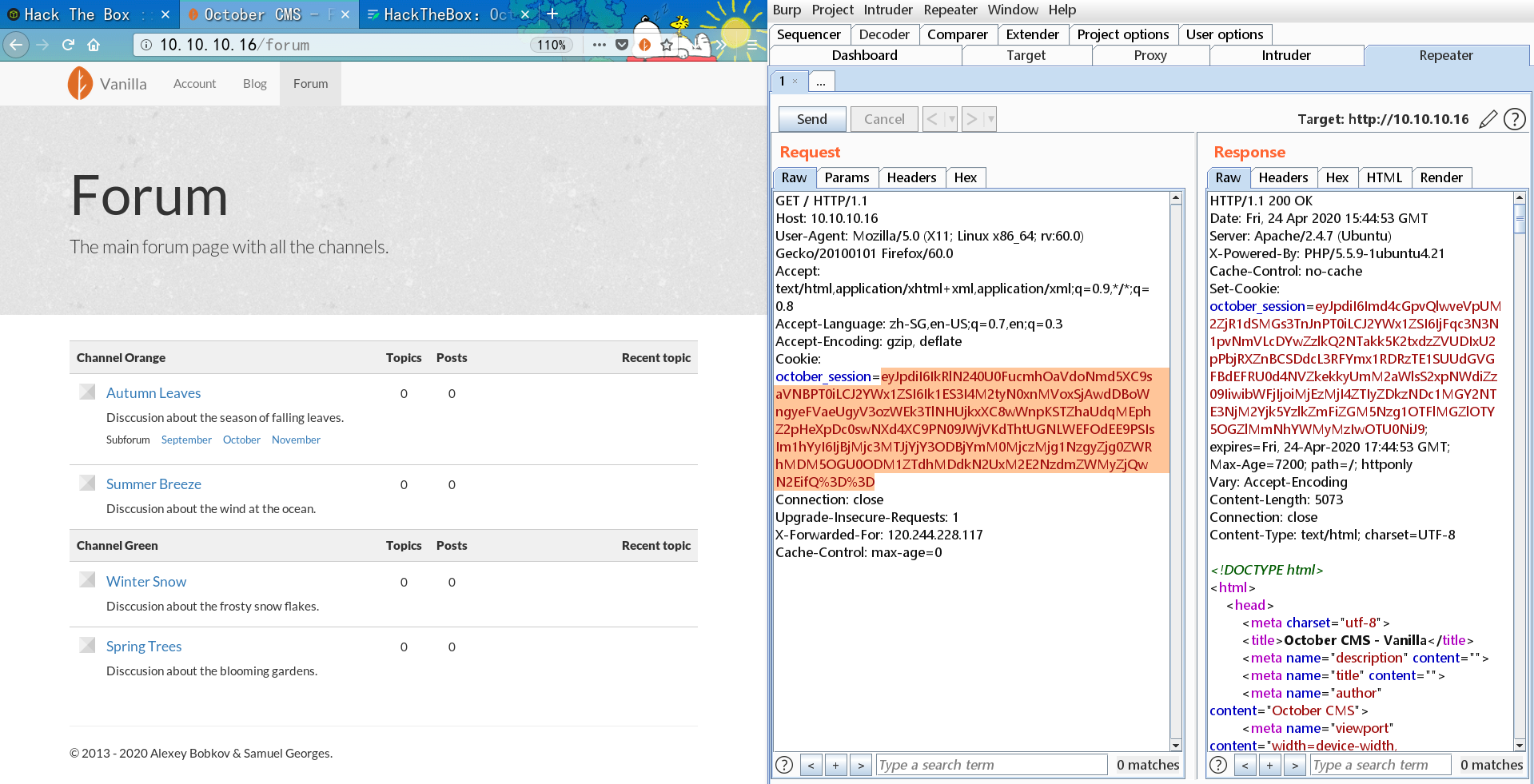Image resolution: width=1534 pixels, height=784 pixels.
Task: Open new Repeater tab with ellipsis
Action: (x=821, y=82)
